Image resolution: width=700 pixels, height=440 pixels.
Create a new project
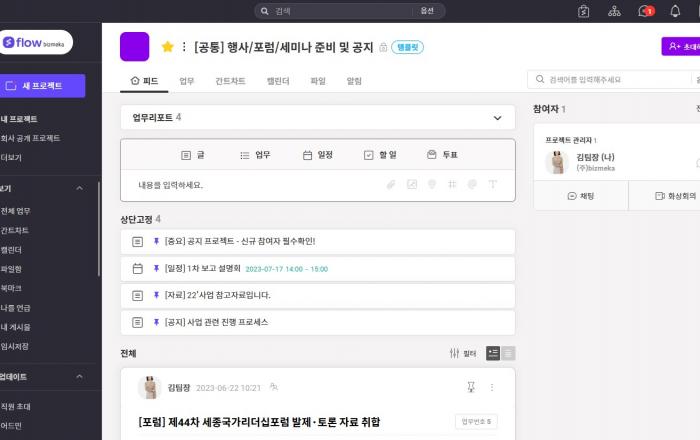(42, 86)
